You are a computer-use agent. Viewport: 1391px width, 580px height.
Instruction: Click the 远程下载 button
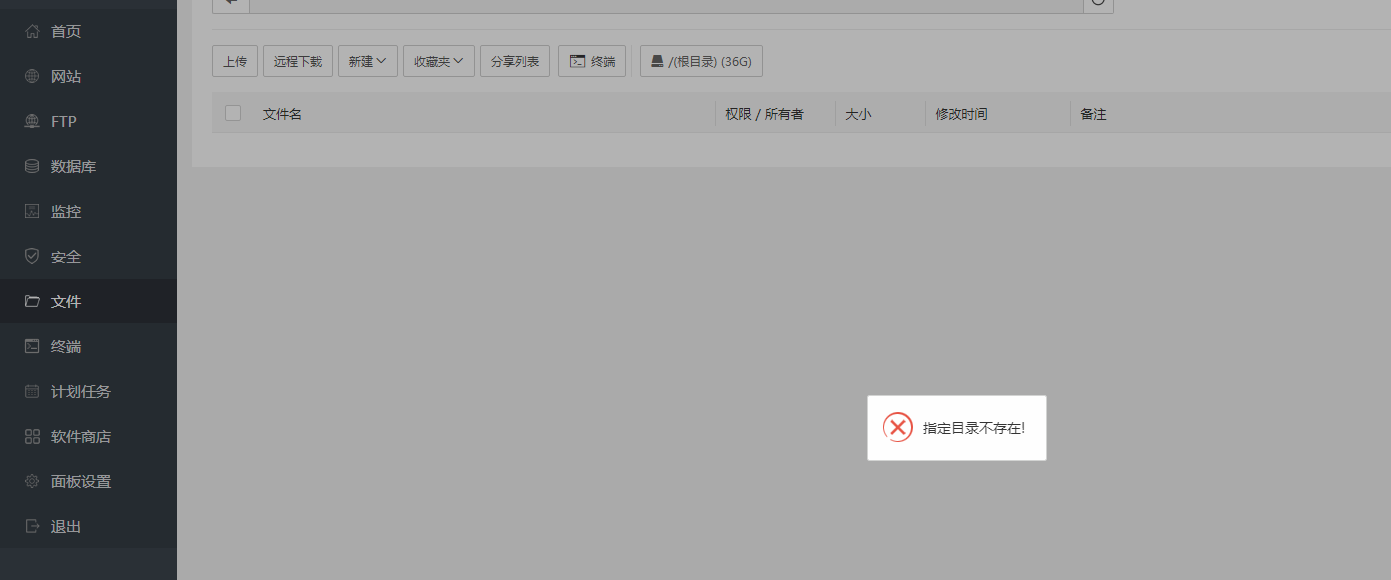click(298, 61)
